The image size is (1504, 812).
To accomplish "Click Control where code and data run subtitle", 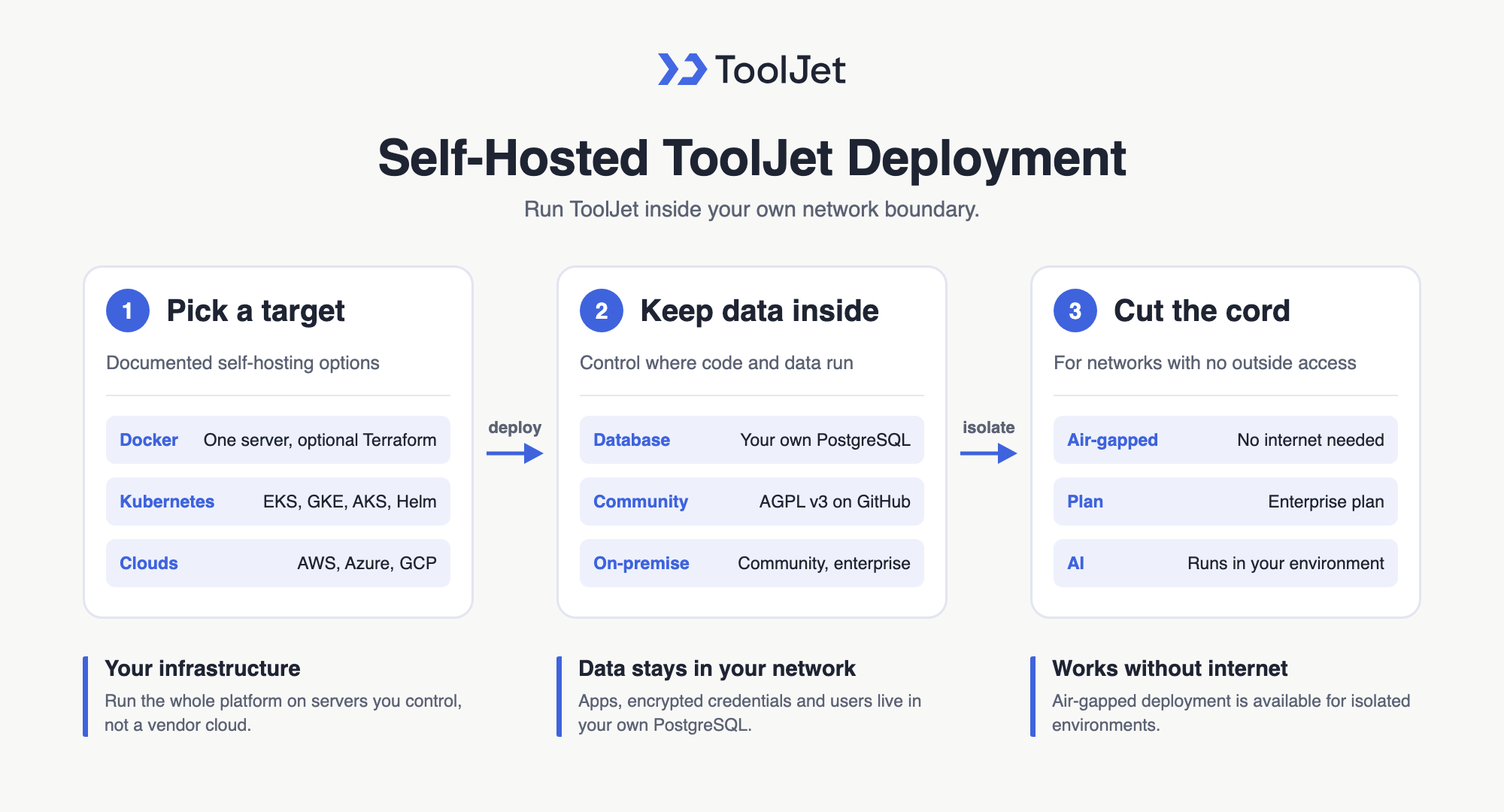I will (717, 363).
